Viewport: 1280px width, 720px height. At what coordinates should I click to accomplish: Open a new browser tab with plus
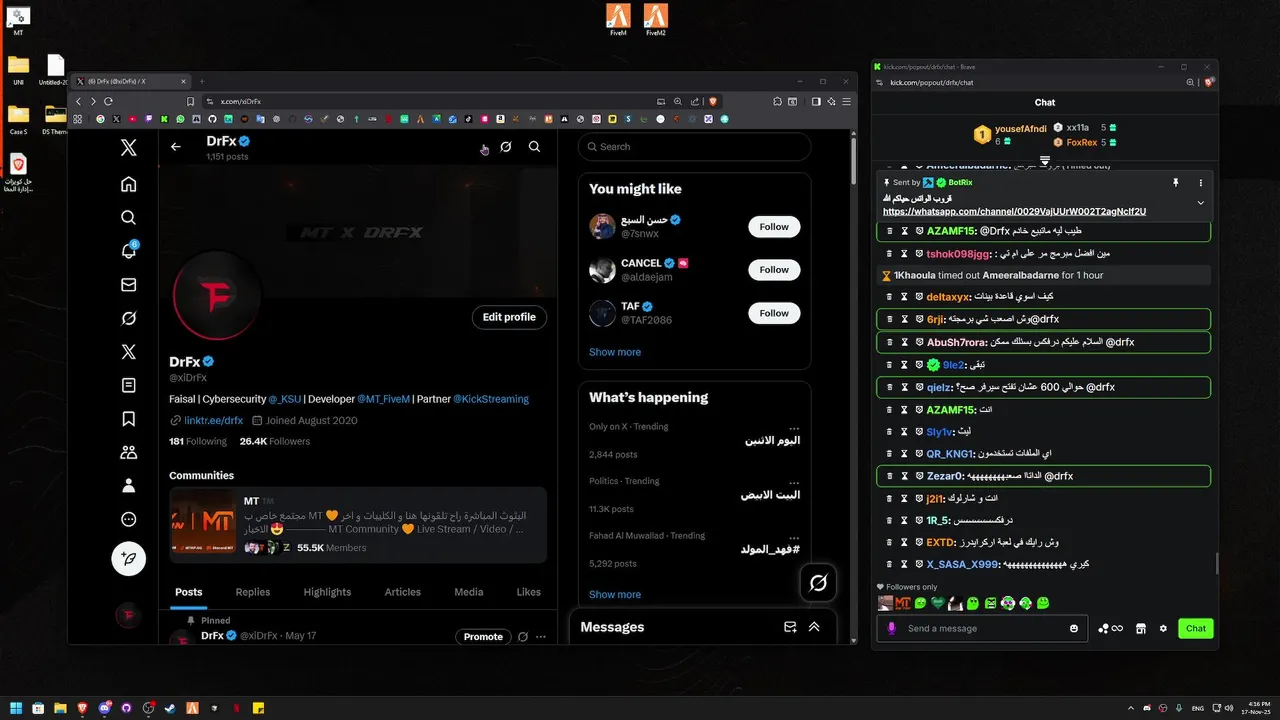(202, 81)
